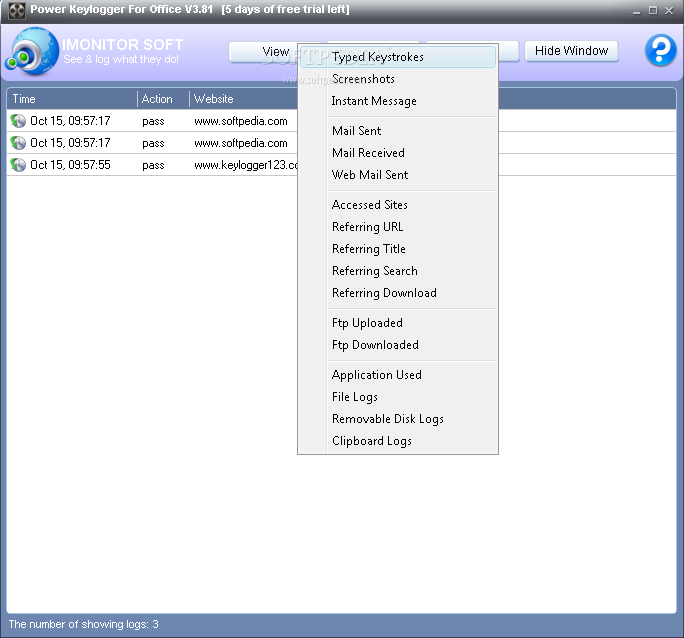Sort by the Action column header

click(x=163, y=99)
